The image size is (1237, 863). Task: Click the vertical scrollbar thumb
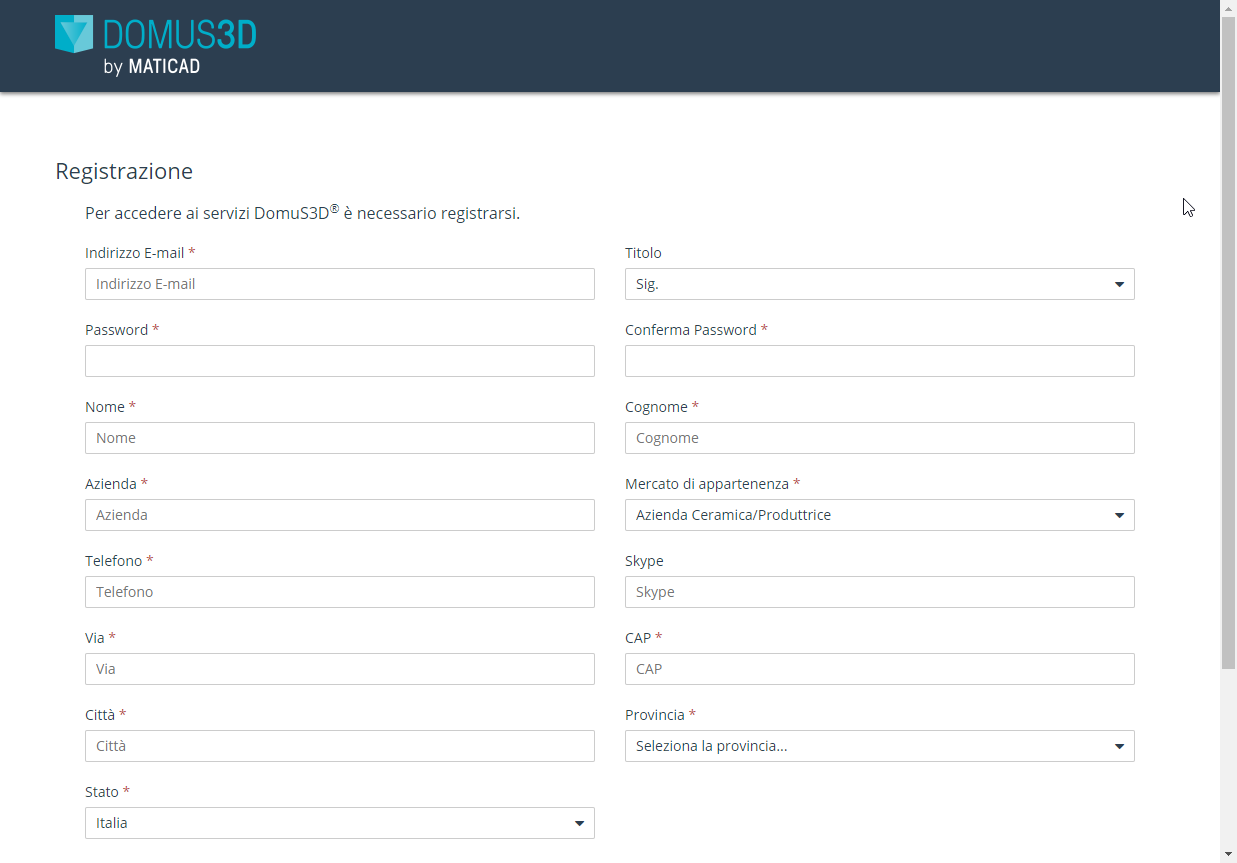(1229, 343)
